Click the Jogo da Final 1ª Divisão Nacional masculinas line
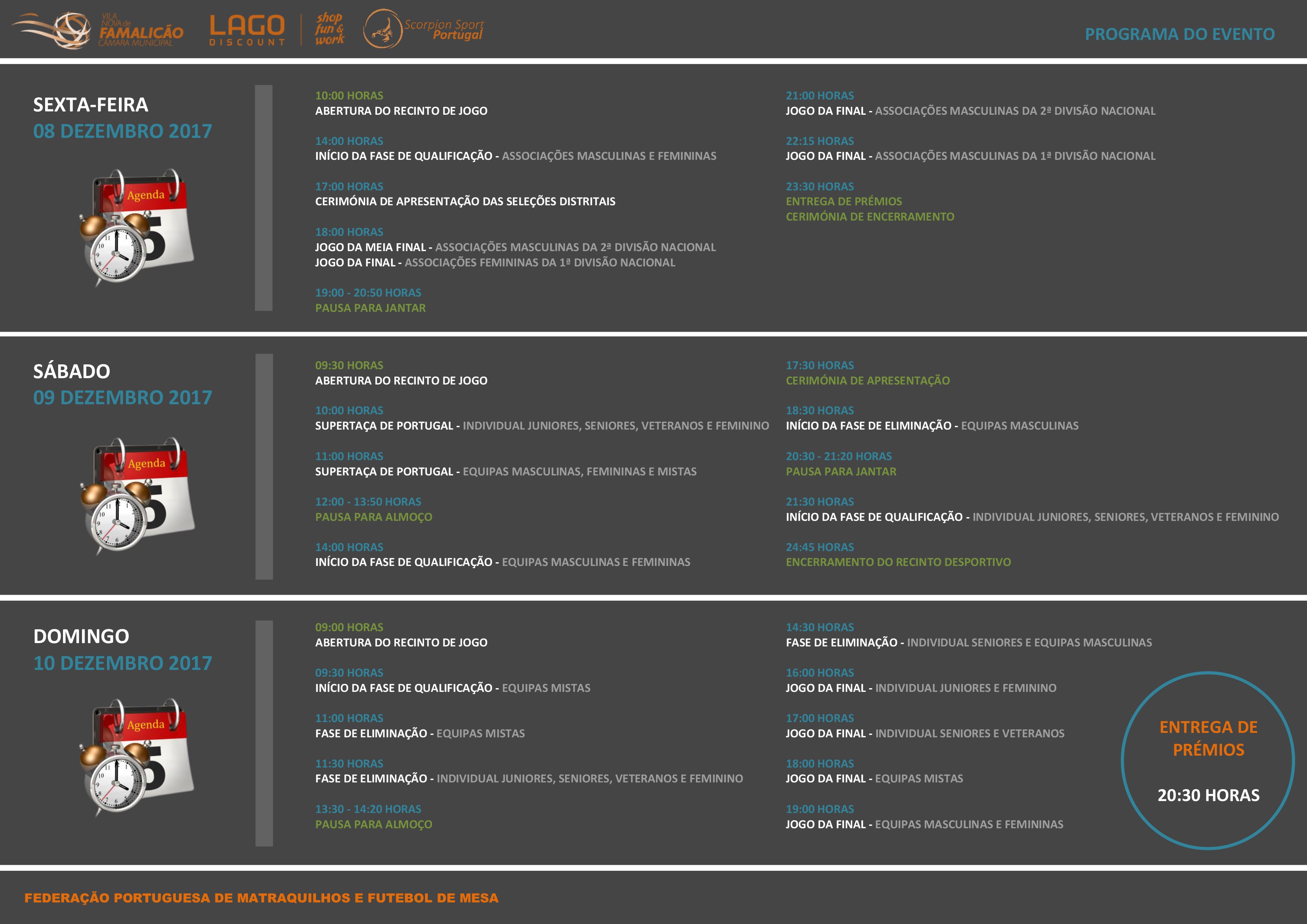 point(970,156)
